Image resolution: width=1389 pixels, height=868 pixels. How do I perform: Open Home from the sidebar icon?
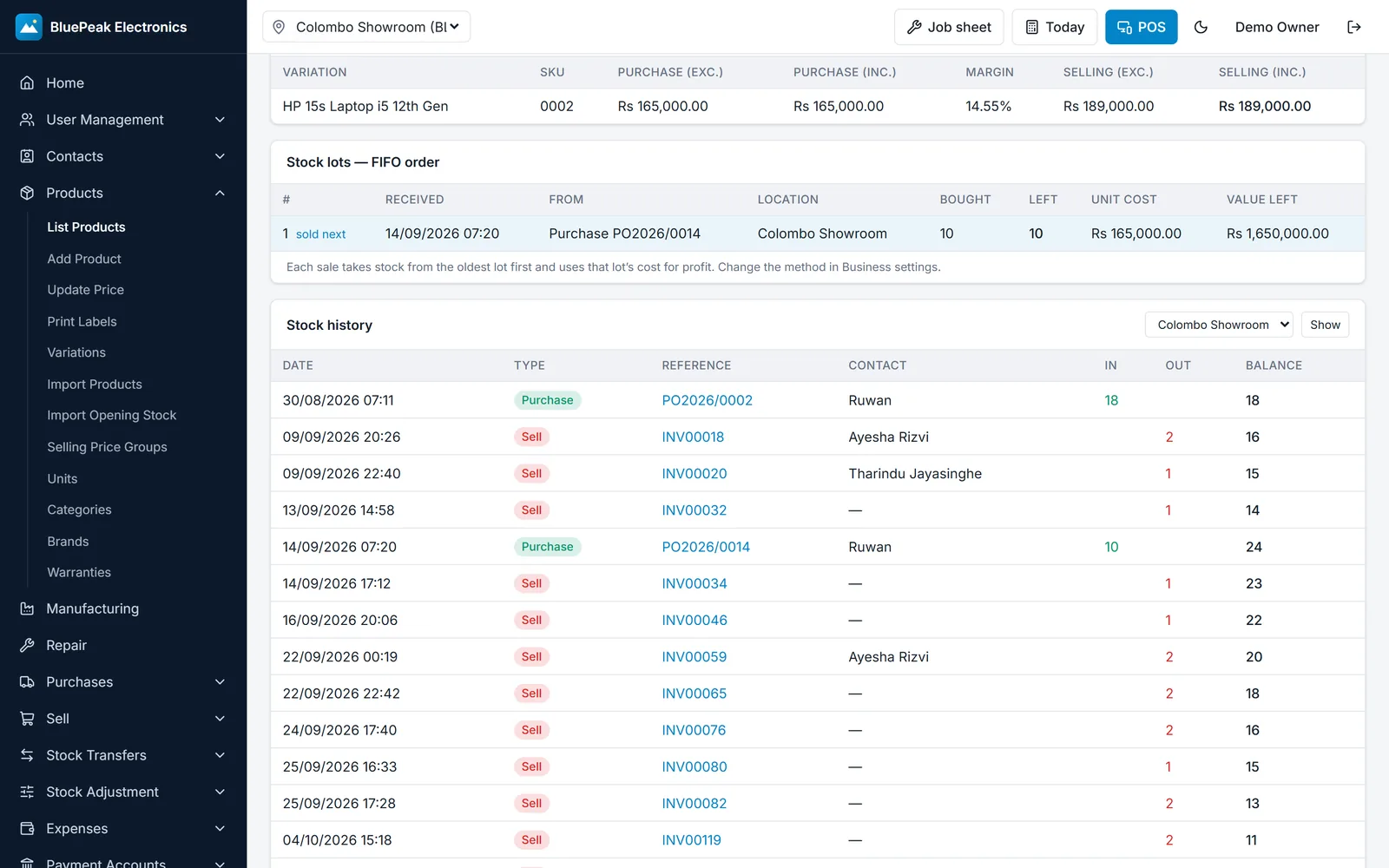pyautogui.click(x=27, y=82)
